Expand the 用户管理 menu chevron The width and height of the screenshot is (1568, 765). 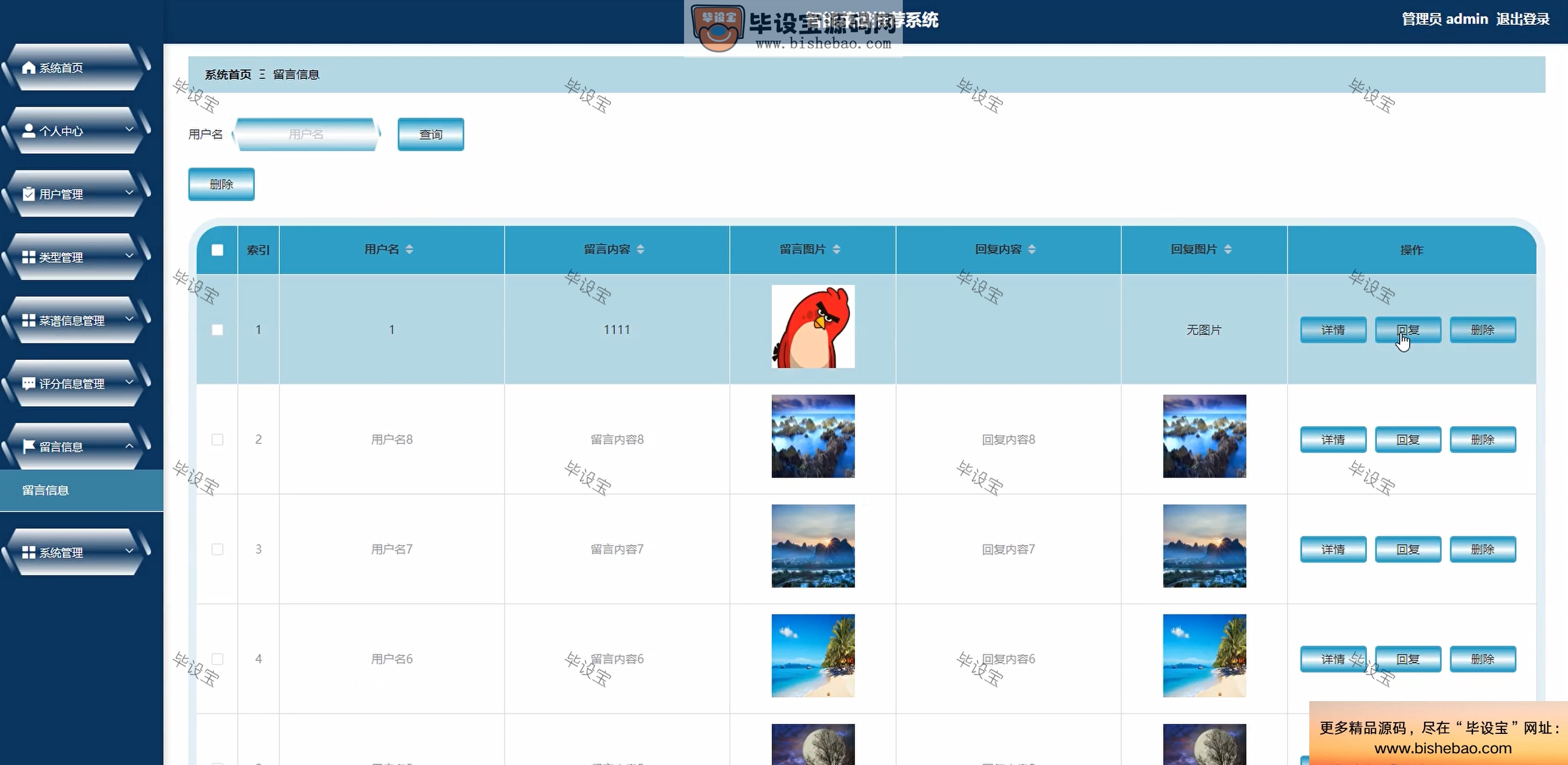coord(129,192)
